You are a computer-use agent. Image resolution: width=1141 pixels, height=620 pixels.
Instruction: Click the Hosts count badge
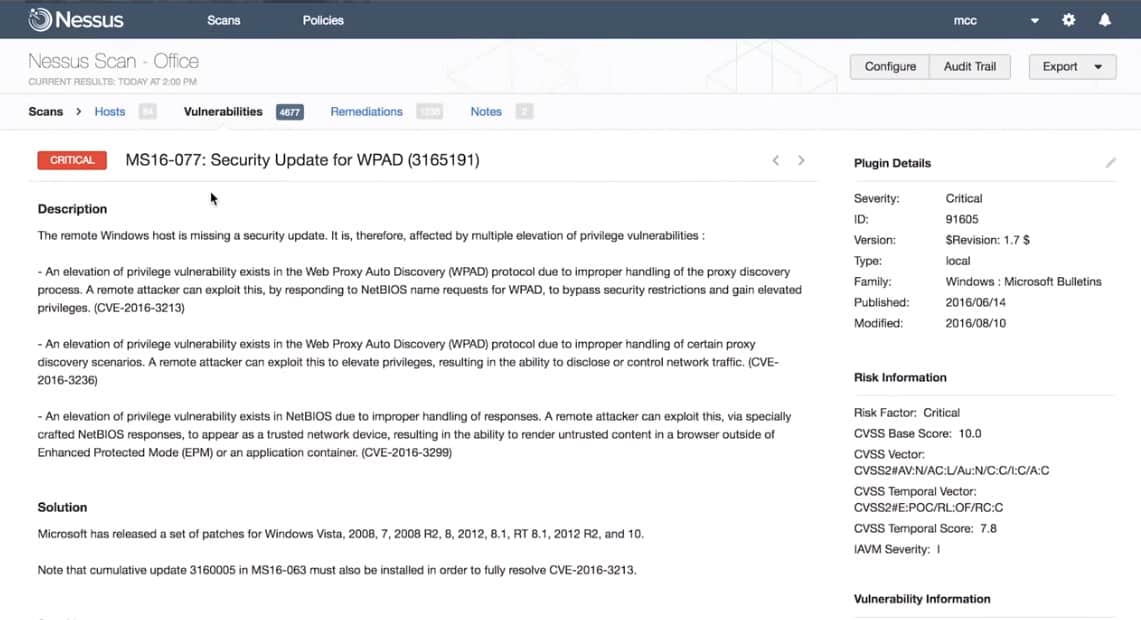(148, 111)
